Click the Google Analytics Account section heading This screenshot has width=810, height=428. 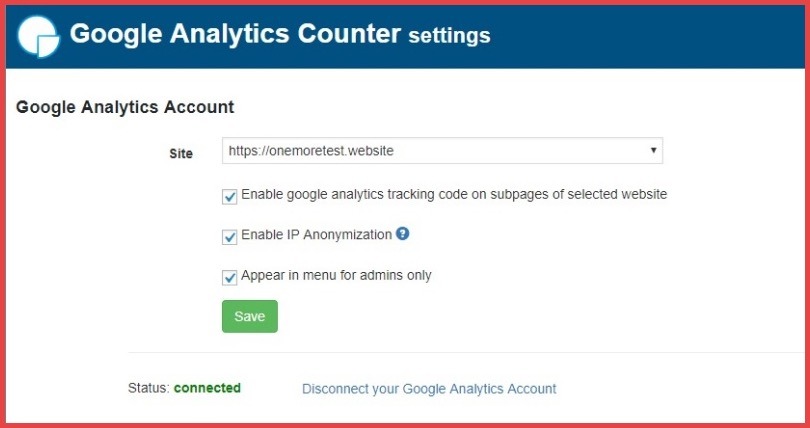point(125,106)
